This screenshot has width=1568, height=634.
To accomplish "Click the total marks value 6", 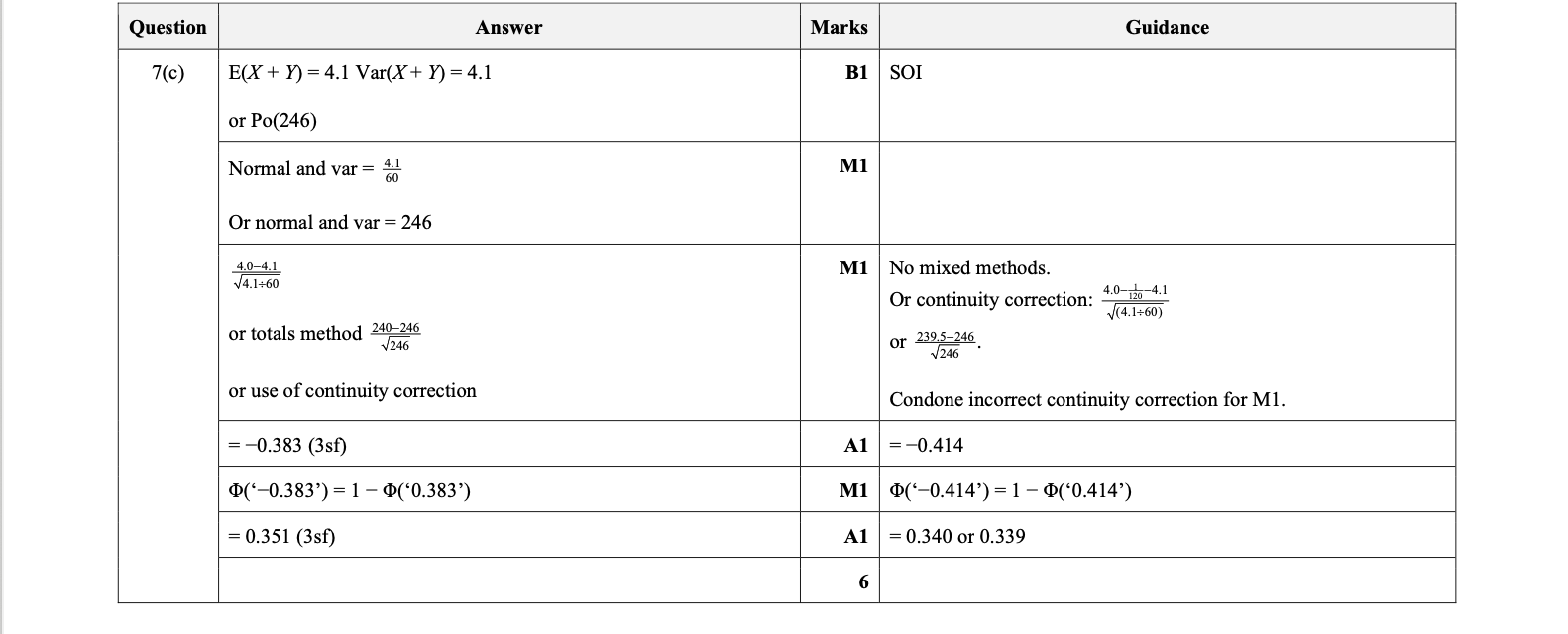I will click(862, 581).
